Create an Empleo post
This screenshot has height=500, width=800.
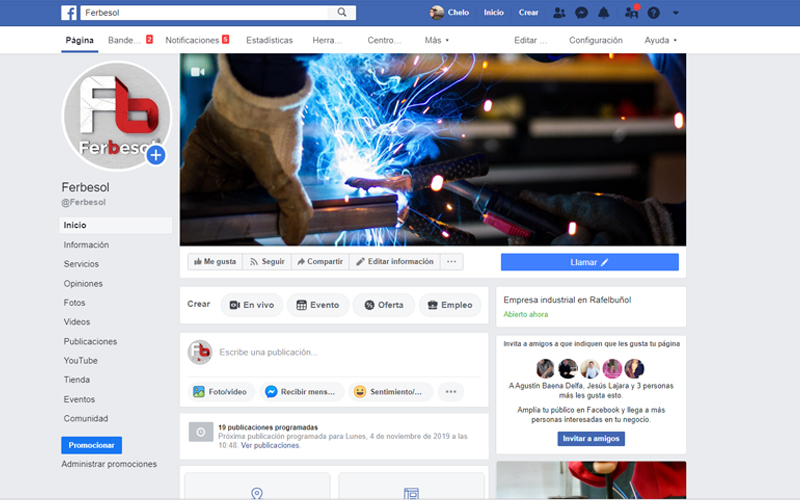(450, 305)
